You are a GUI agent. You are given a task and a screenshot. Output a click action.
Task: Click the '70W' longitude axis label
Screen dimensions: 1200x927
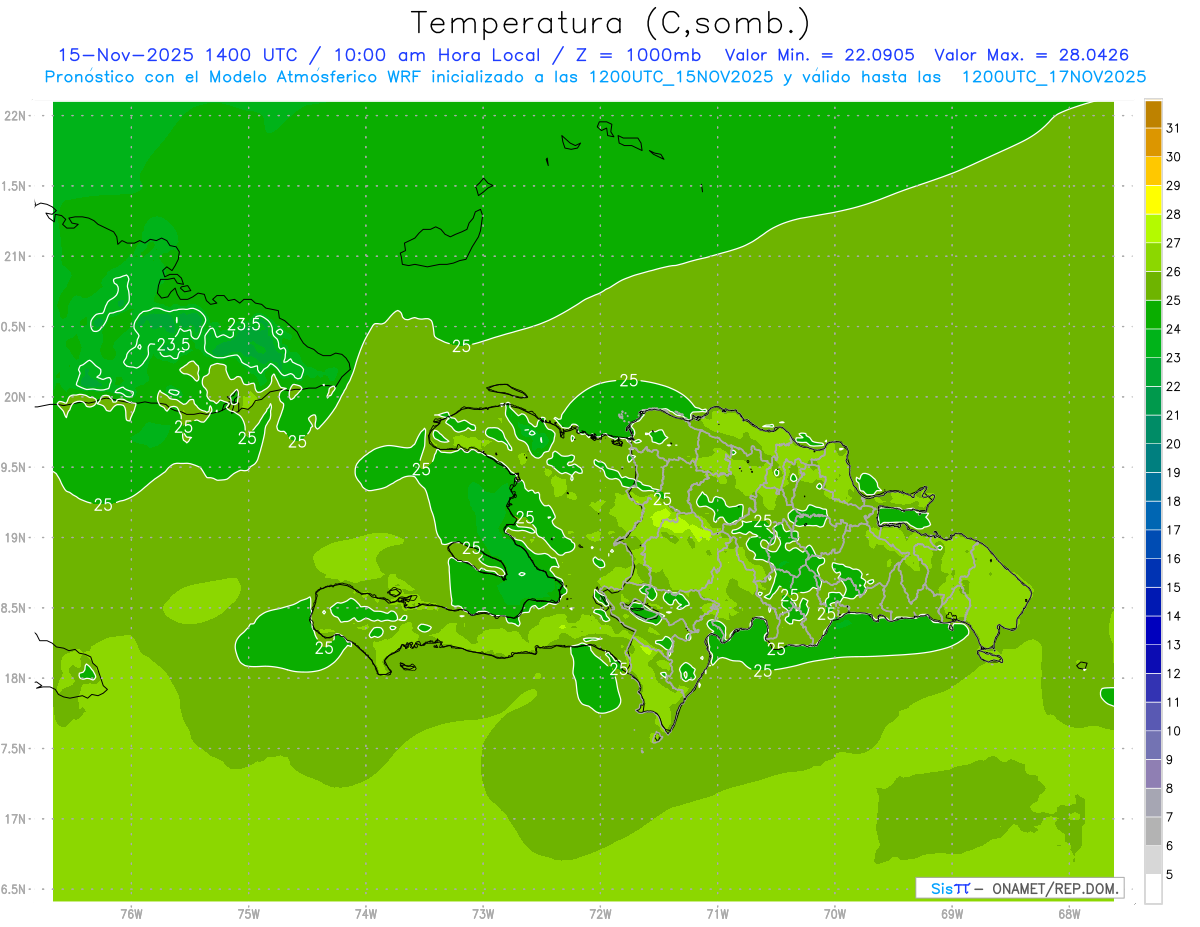coord(835,914)
